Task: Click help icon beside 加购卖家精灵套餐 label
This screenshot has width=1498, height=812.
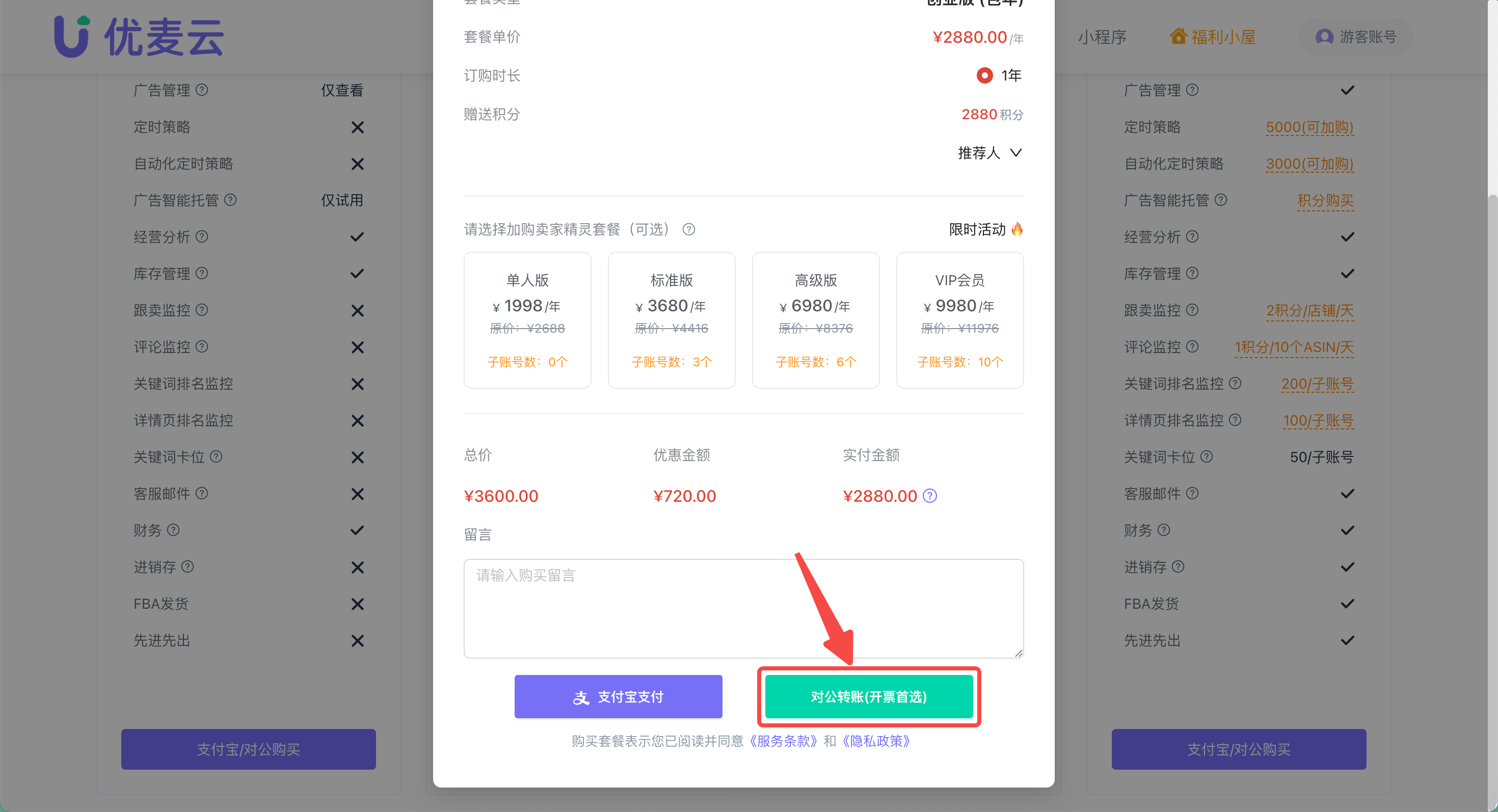Action: (688, 230)
